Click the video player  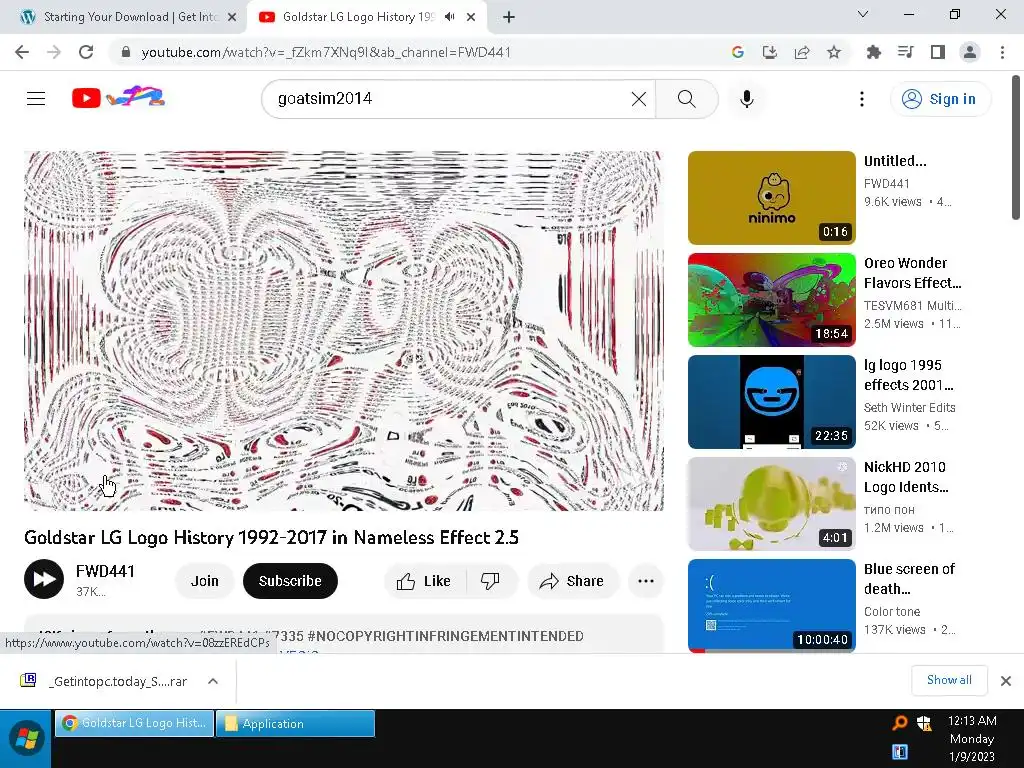point(344,330)
